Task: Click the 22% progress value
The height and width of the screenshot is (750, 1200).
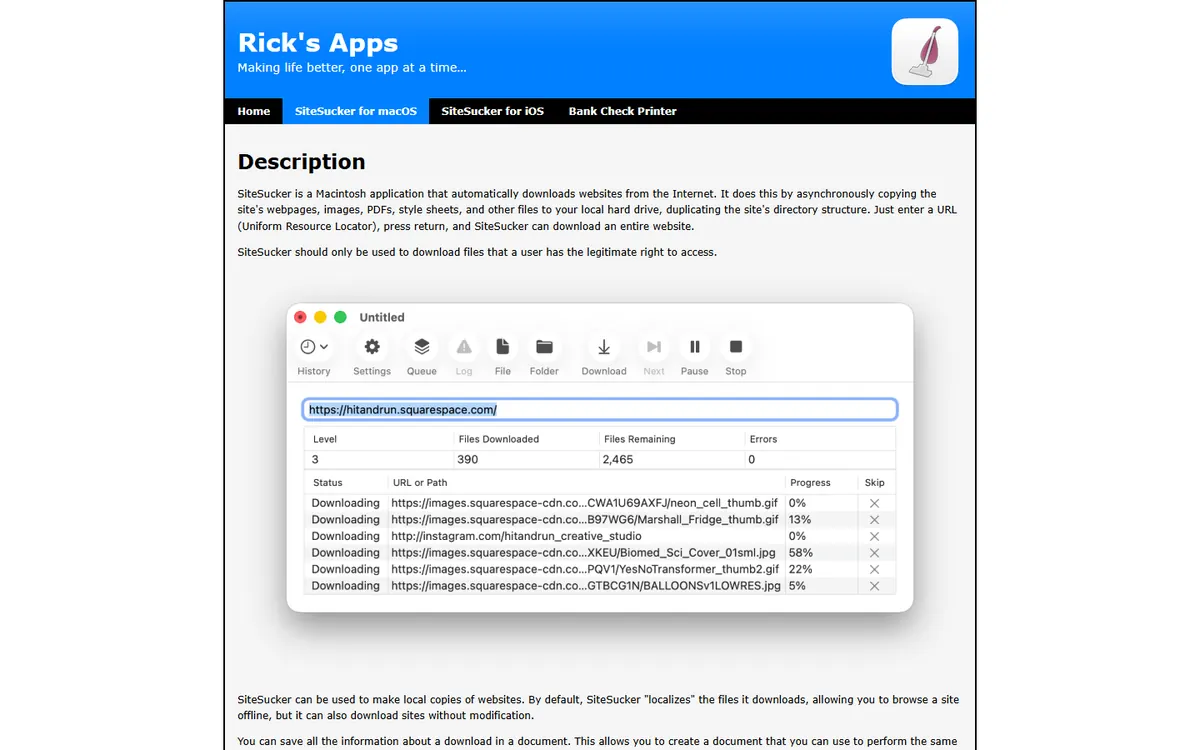Action: pos(800,569)
